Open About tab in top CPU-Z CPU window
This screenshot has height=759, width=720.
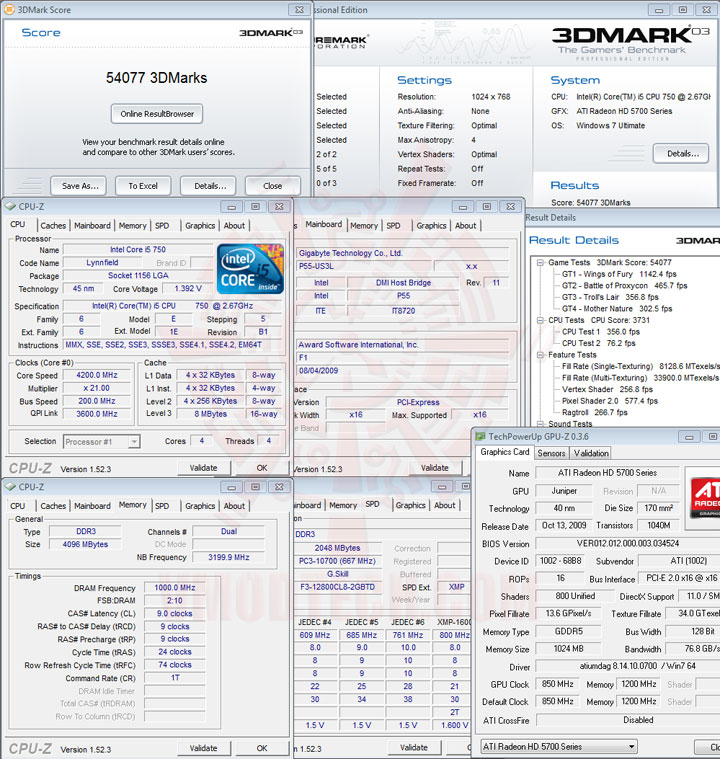[x=234, y=226]
